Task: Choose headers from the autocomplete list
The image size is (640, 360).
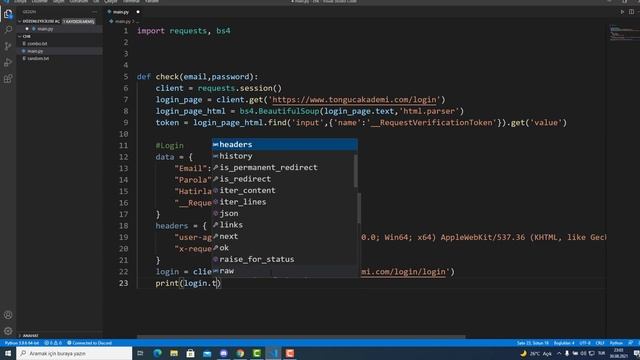Action: tap(284, 144)
